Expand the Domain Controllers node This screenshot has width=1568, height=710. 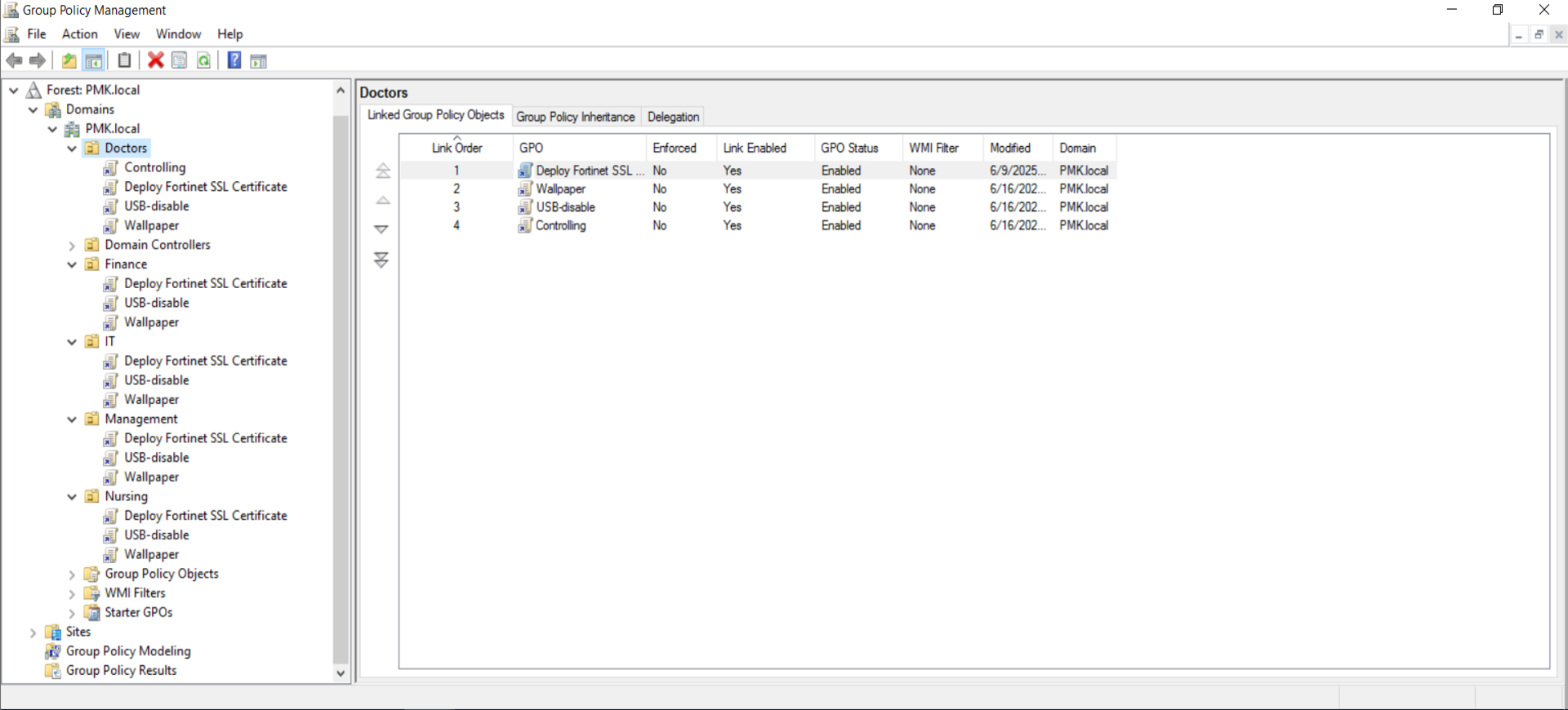click(72, 246)
